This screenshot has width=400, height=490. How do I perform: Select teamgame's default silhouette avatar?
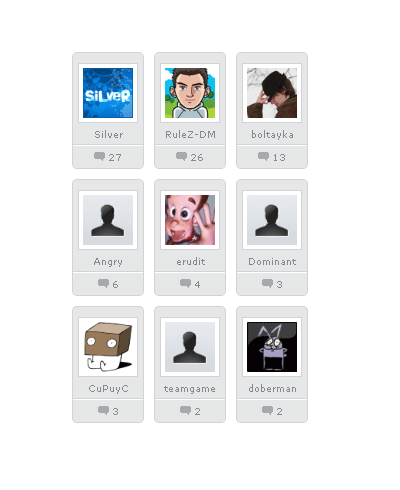pyautogui.click(x=190, y=347)
